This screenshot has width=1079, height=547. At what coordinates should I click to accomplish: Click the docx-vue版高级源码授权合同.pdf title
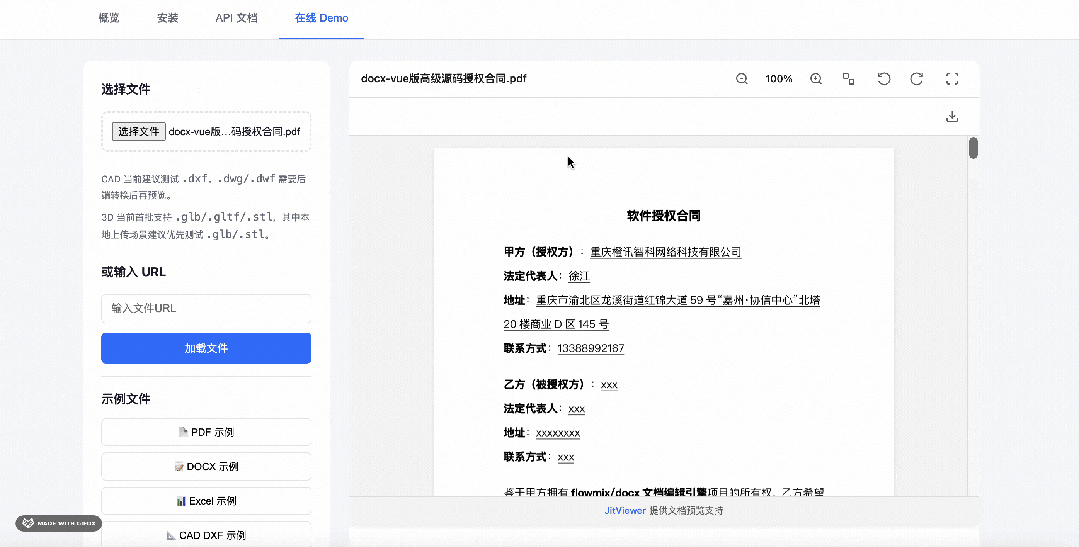[443, 78]
